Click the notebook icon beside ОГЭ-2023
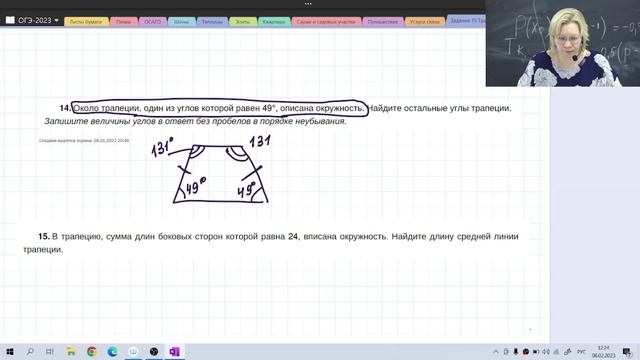Image resolution: width=640 pixels, height=360 pixels. 10,20
